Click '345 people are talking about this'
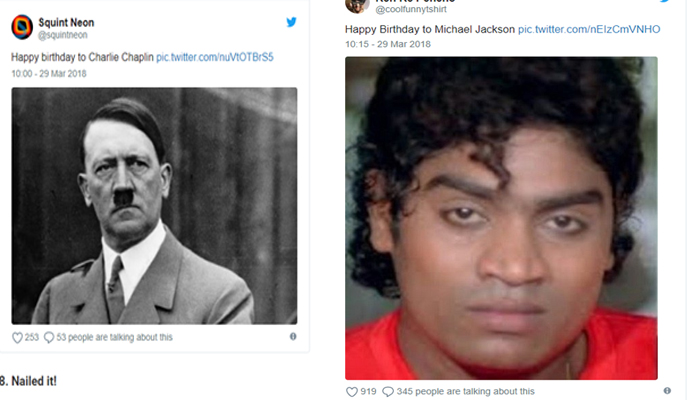The width and height of the screenshot is (700, 400). [465, 392]
